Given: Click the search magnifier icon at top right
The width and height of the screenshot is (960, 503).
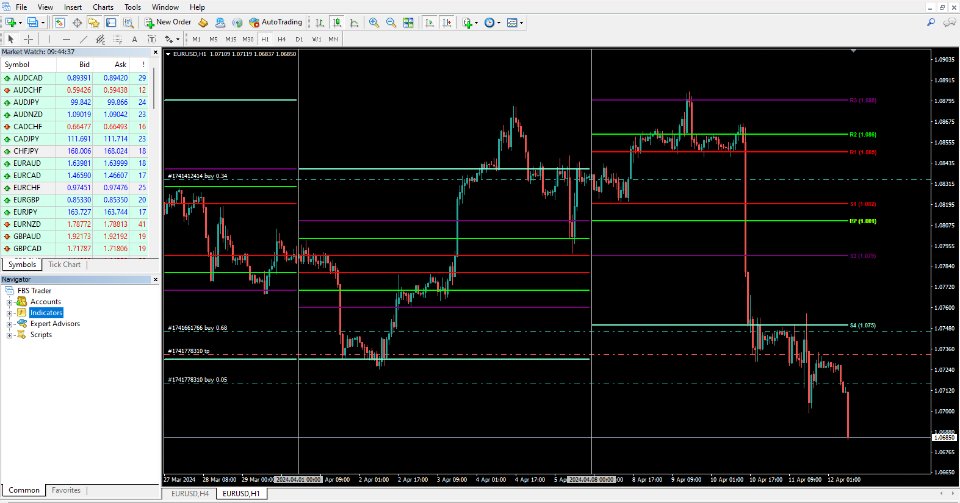Looking at the screenshot, I should 931,23.
